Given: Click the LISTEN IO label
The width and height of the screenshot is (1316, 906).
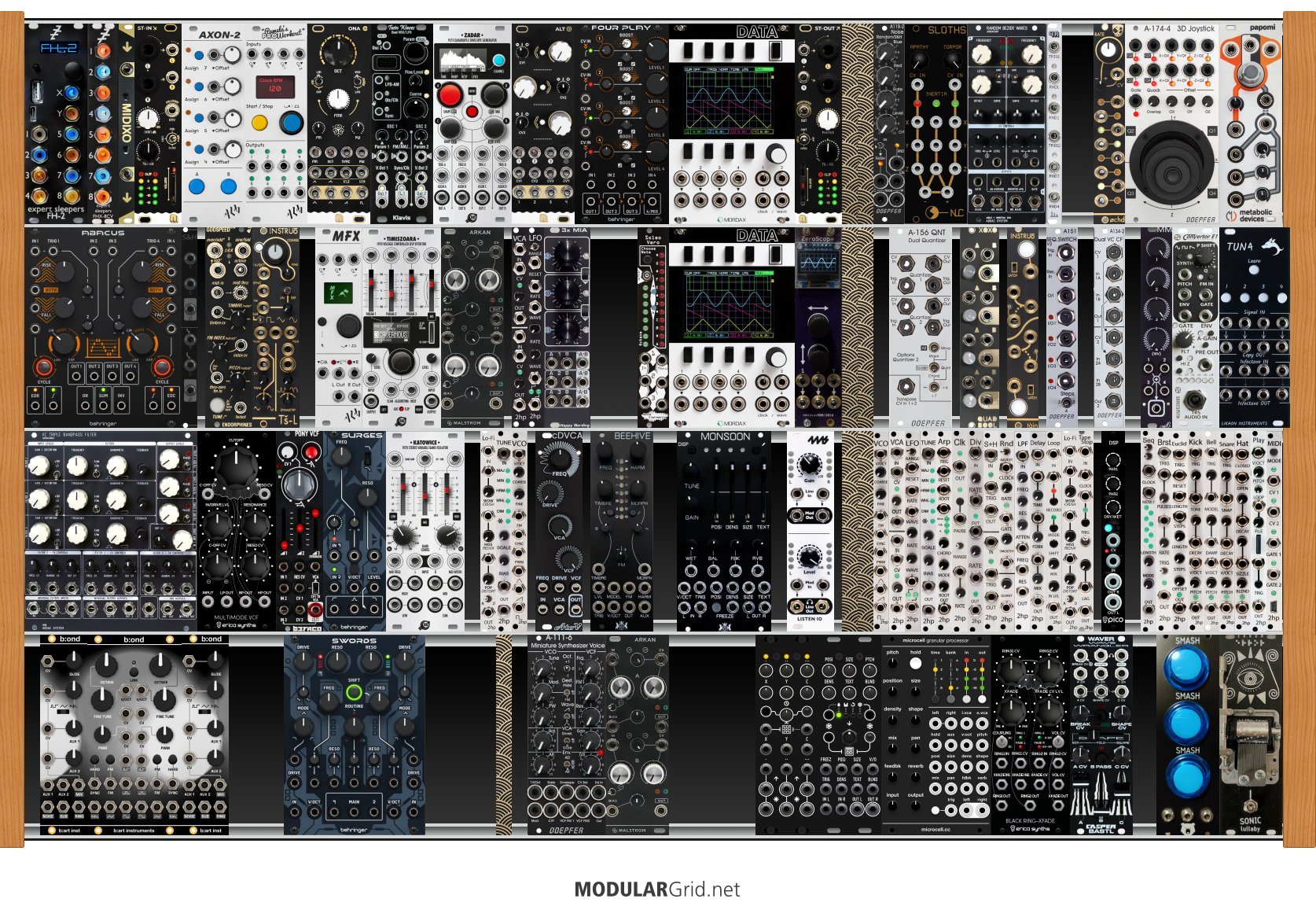Looking at the screenshot, I should coord(810,619).
